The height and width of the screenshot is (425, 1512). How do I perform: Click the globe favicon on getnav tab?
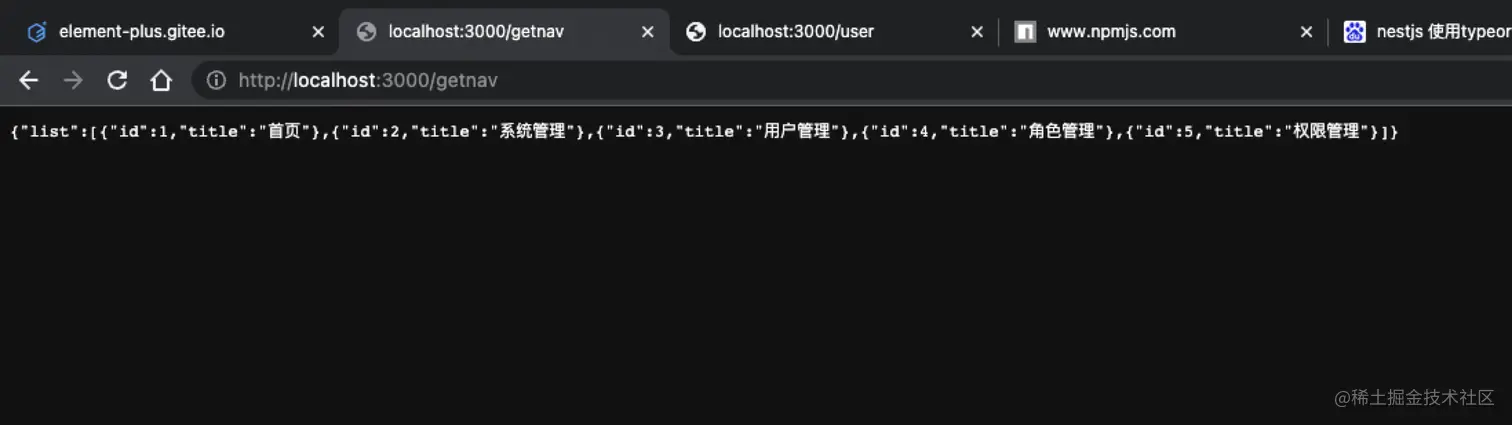point(367,32)
